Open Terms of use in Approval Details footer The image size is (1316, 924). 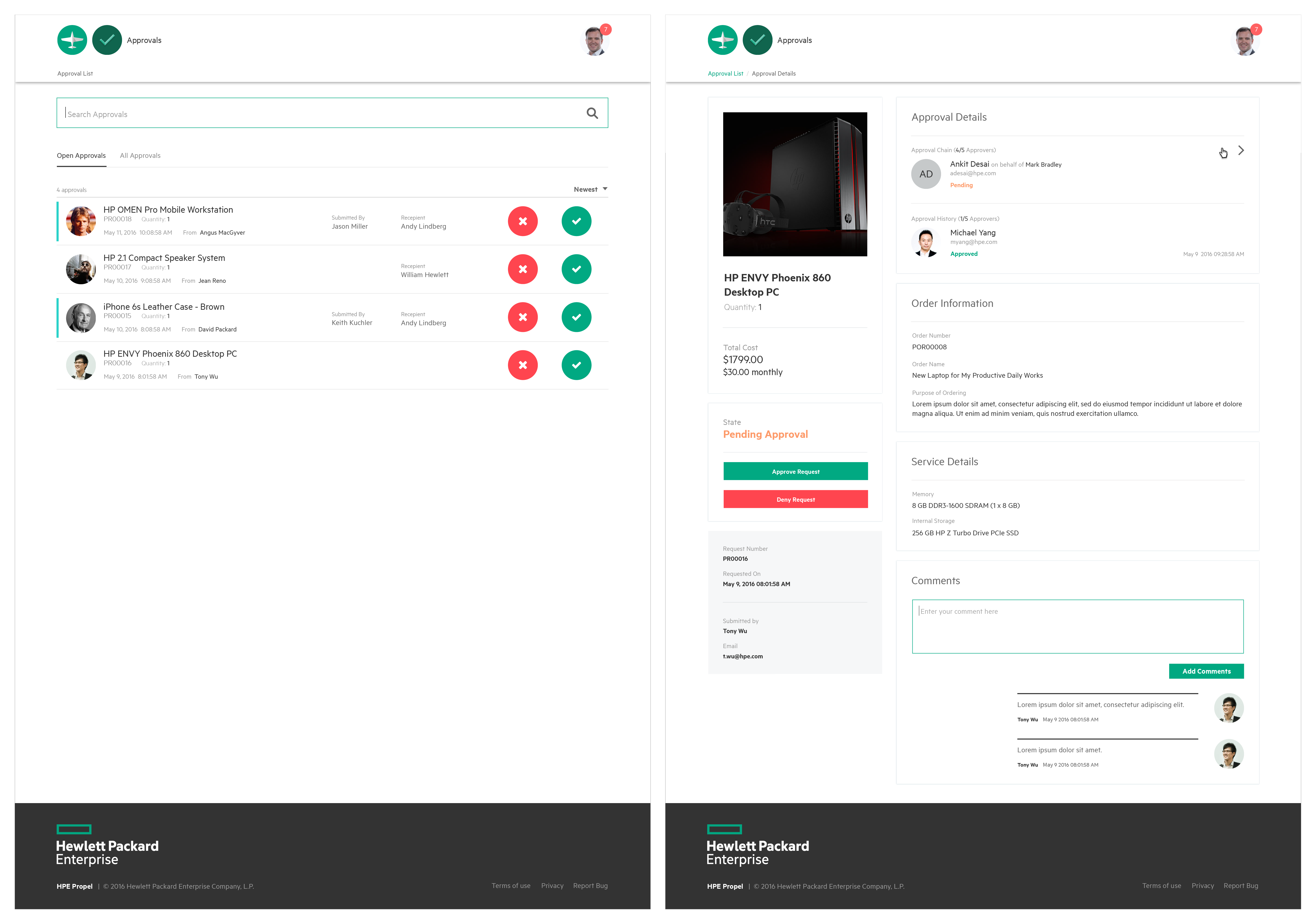[x=1161, y=886]
